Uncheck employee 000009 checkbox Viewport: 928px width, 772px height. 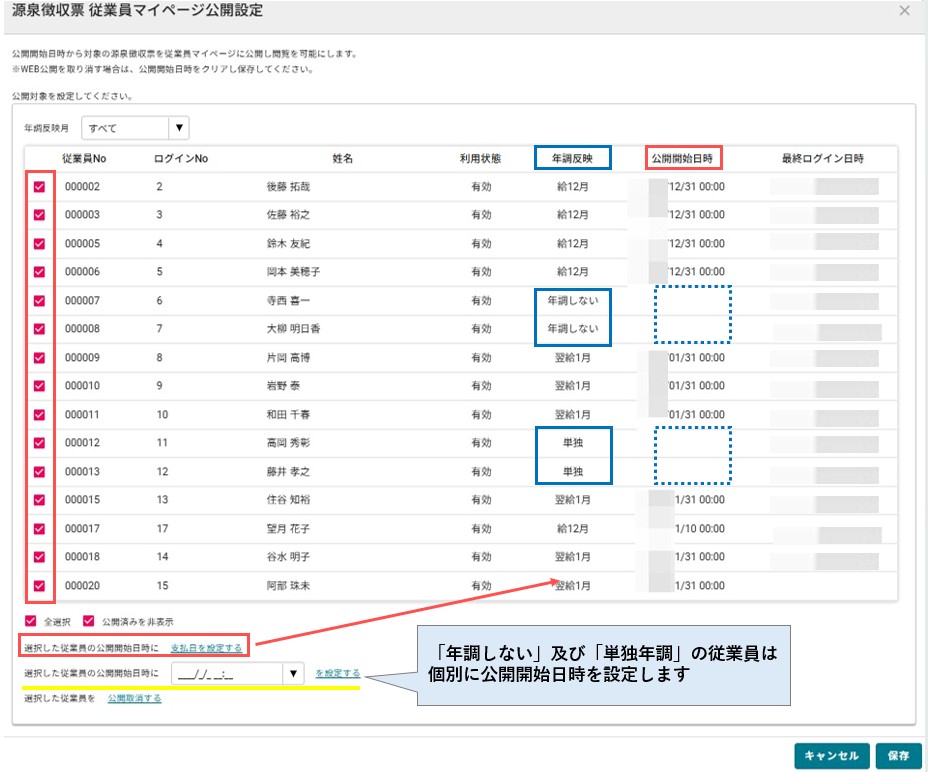coord(40,358)
